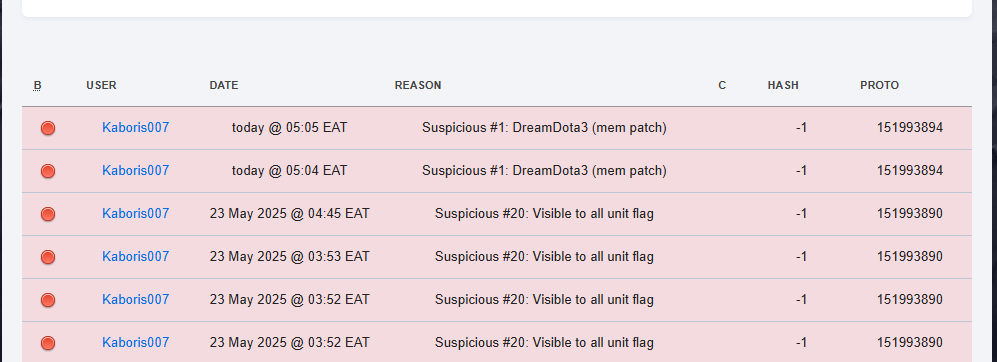The width and height of the screenshot is (997, 362).
Task: Click the PROTO column header
Action: [879, 85]
